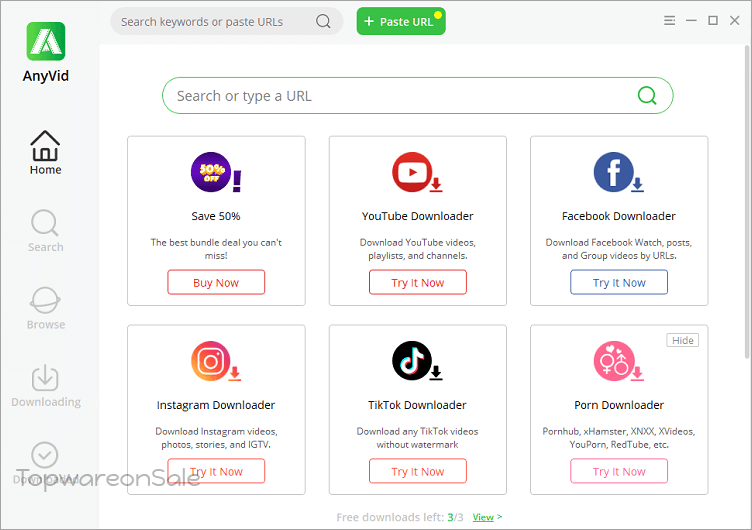Viewport: 752px width, 530px height.
Task: Click the magnifier icon in top search bar
Action: coord(323,21)
